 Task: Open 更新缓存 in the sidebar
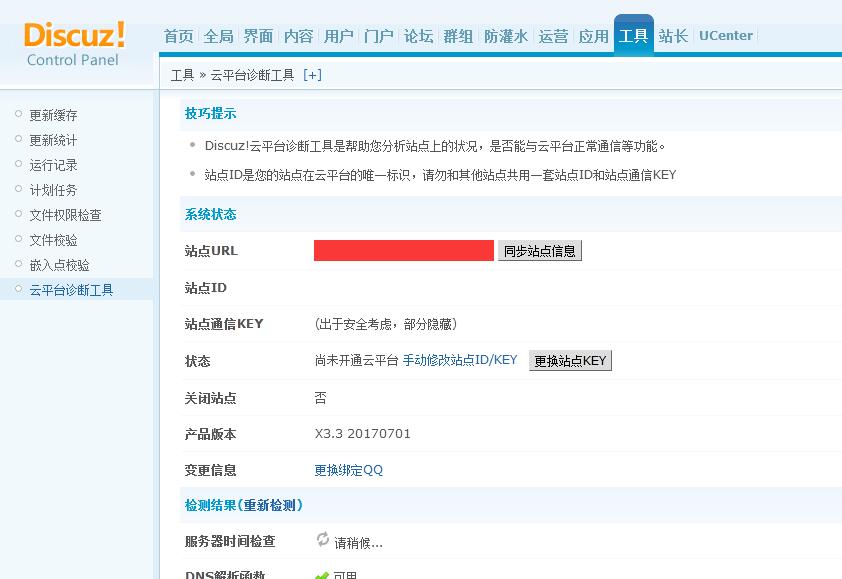point(53,115)
